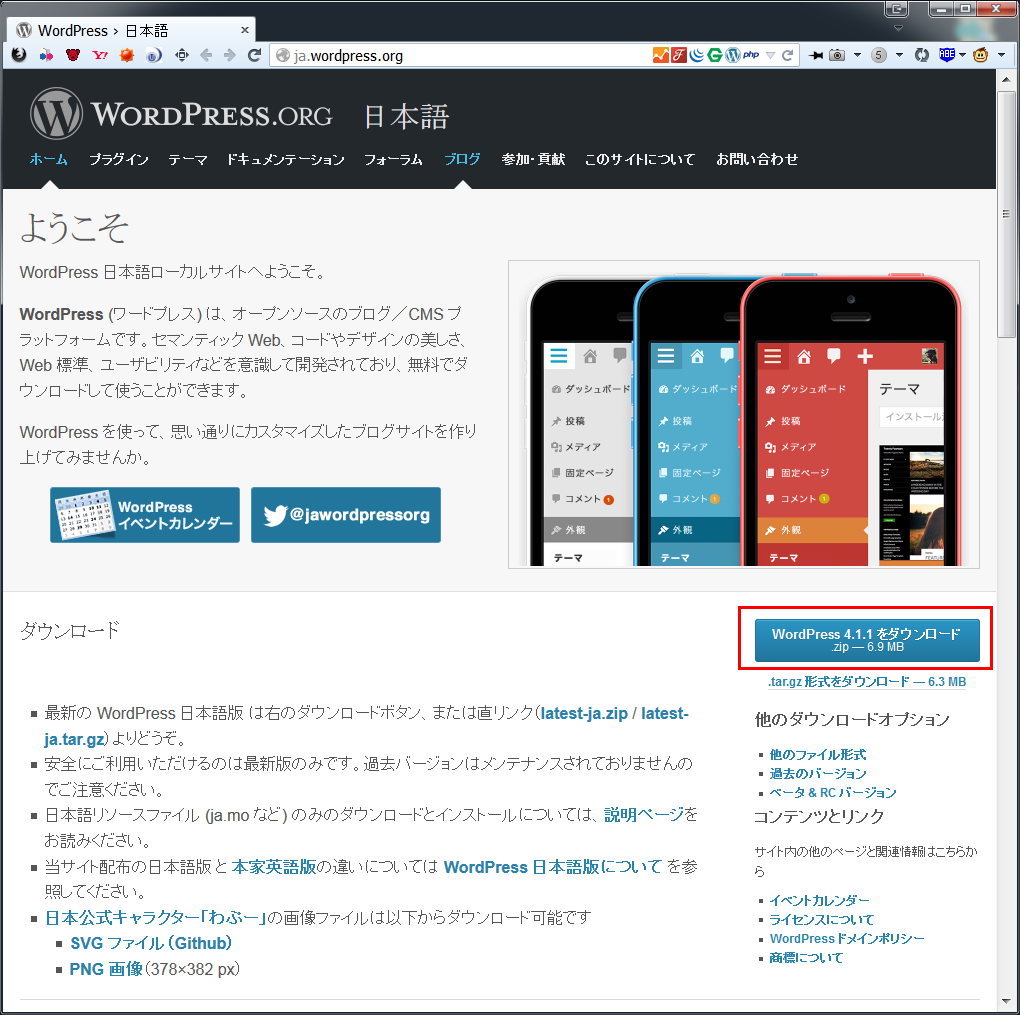
Task: Click the WordPress.org logo in the header
Action: pos(181,114)
